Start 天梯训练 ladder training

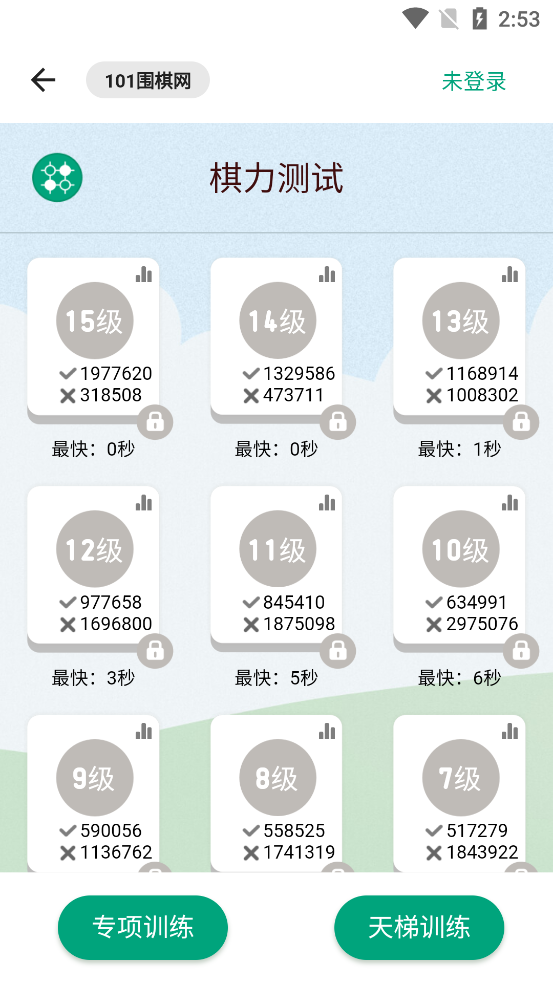point(419,927)
